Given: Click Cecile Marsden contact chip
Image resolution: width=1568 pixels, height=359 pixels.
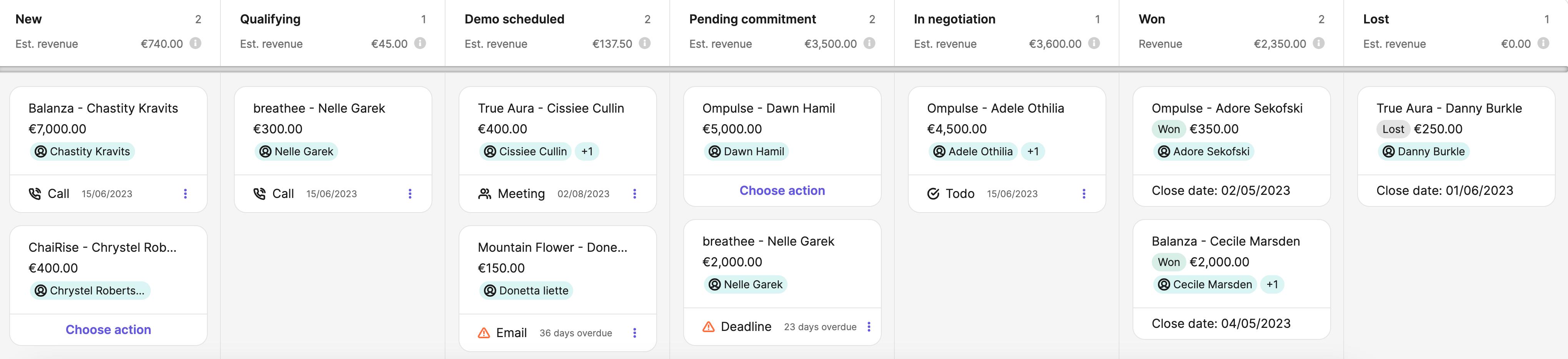Looking at the screenshot, I should pyautogui.click(x=1204, y=285).
